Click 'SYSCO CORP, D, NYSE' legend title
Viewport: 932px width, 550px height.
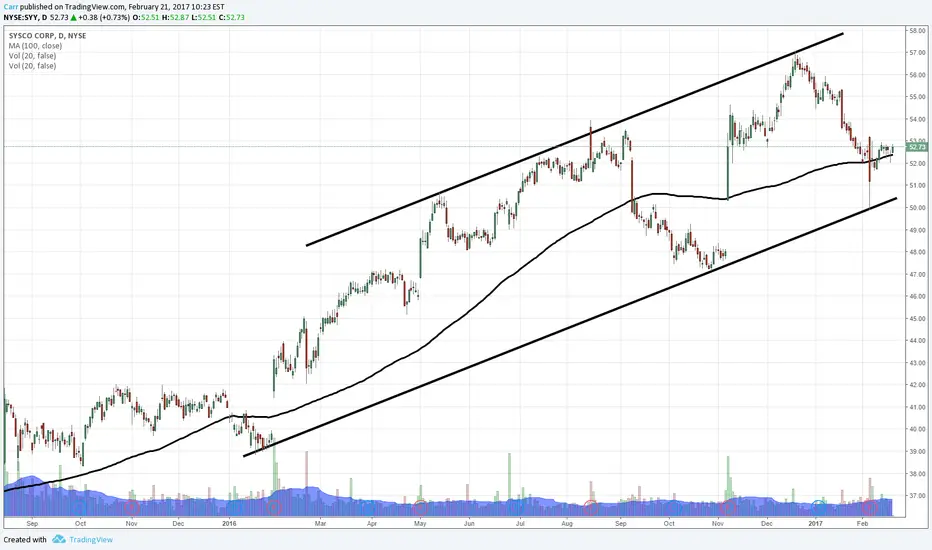click(x=48, y=36)
